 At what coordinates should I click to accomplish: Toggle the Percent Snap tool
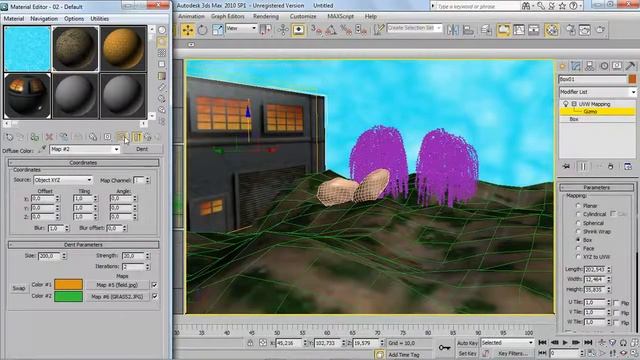[346, 30]
